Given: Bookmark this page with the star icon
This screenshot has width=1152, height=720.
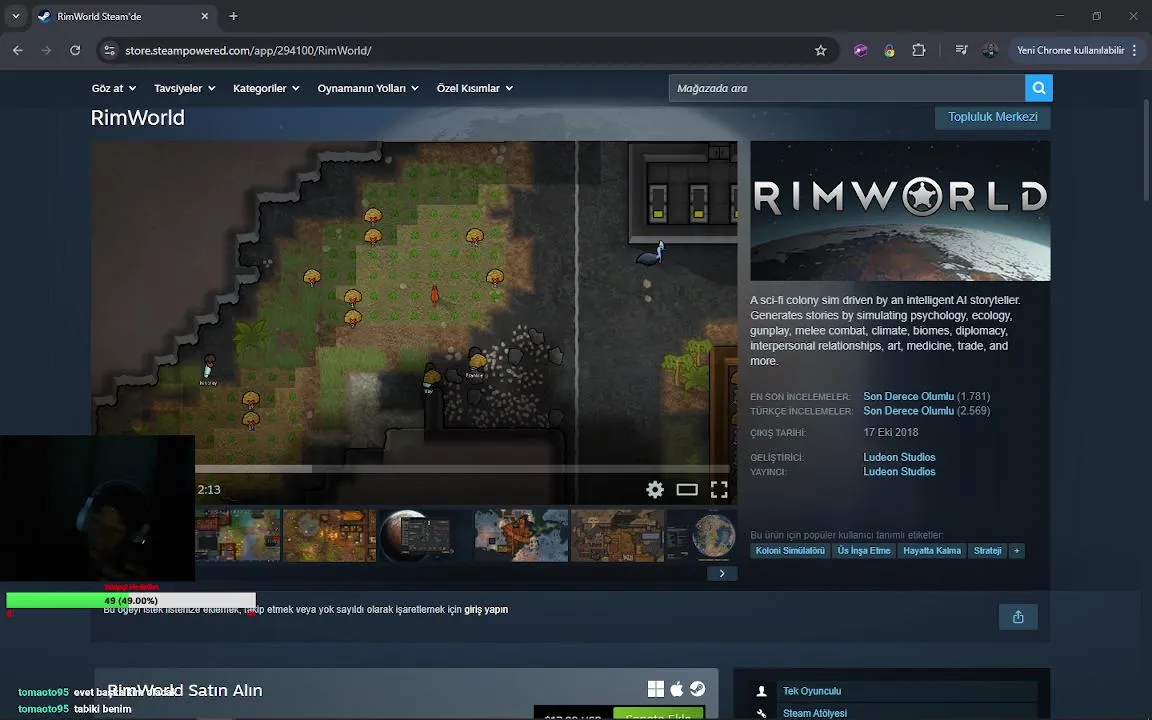Looking at the screenshot, I should 820,51.
